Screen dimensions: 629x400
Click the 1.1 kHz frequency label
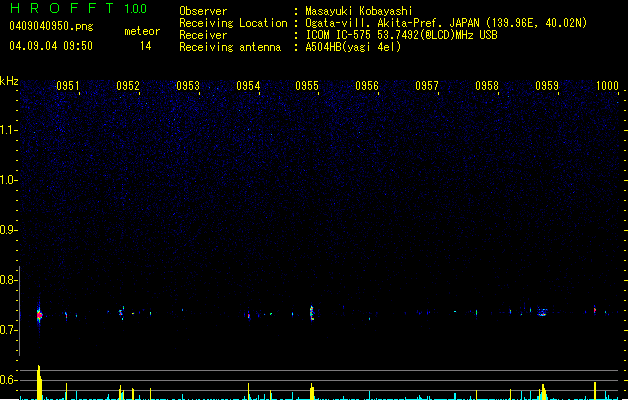click(x=8, y=130)
